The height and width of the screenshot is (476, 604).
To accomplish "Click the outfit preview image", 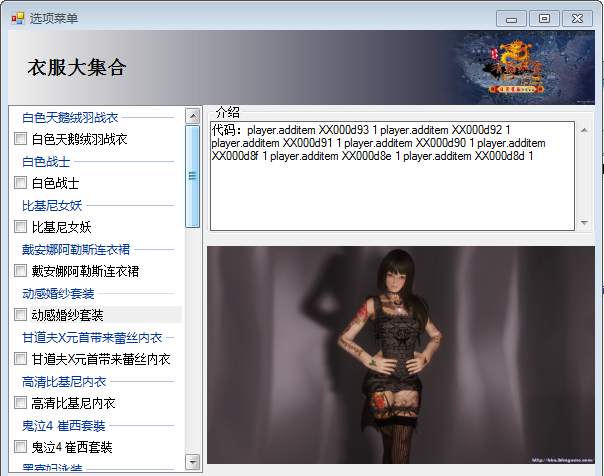I will 400,355.
